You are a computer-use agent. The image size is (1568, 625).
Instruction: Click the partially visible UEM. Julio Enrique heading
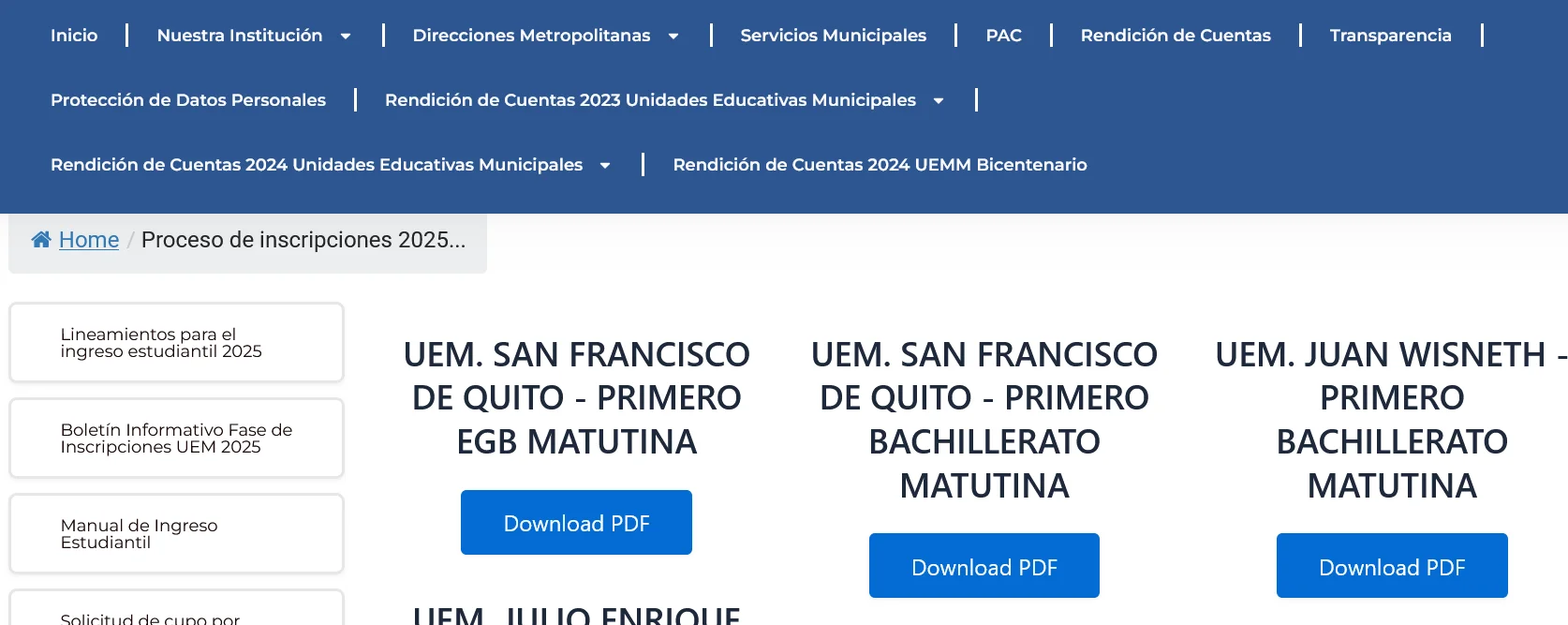pos(576,615)
